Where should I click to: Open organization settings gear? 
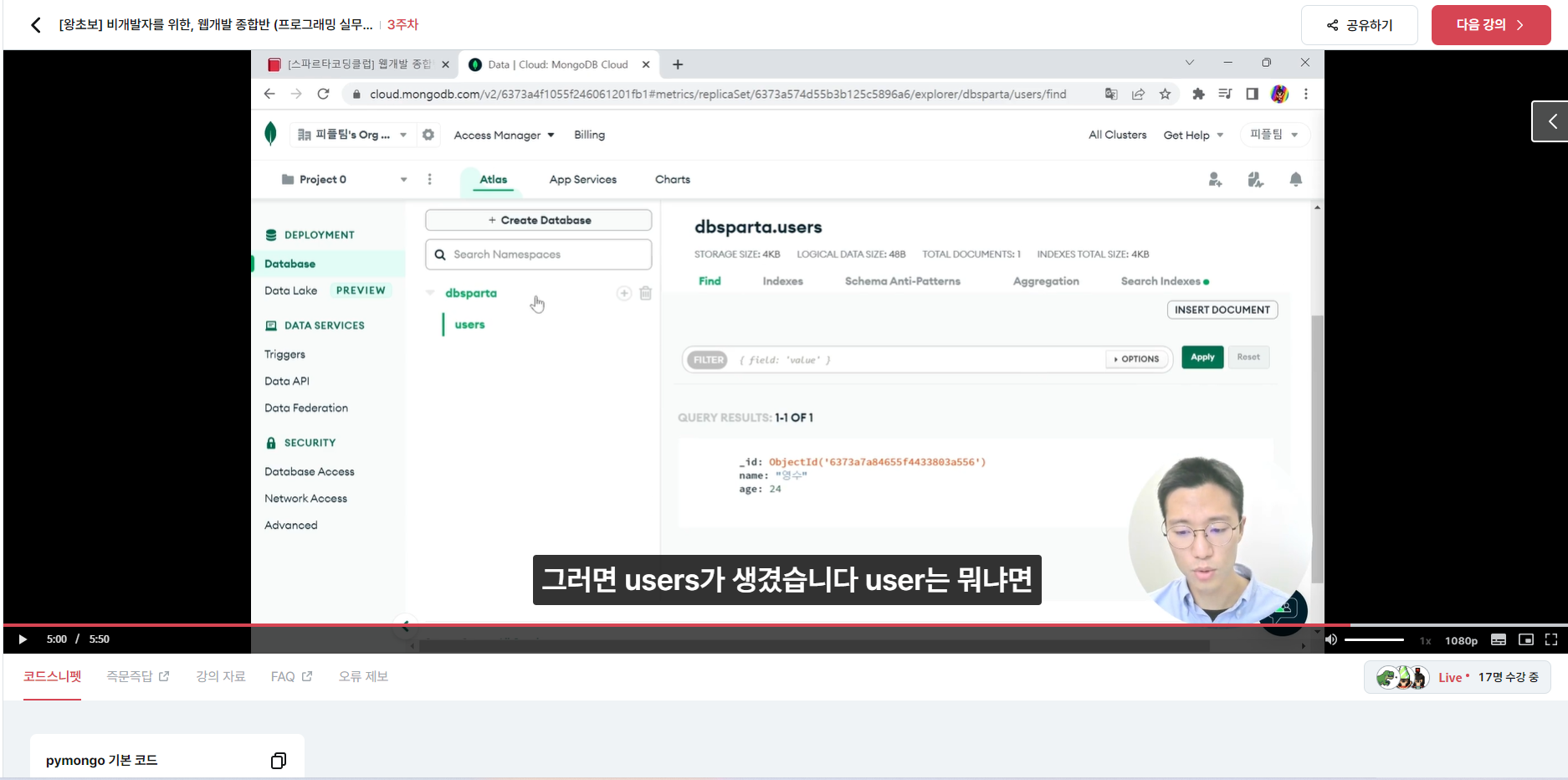point(428,135)
